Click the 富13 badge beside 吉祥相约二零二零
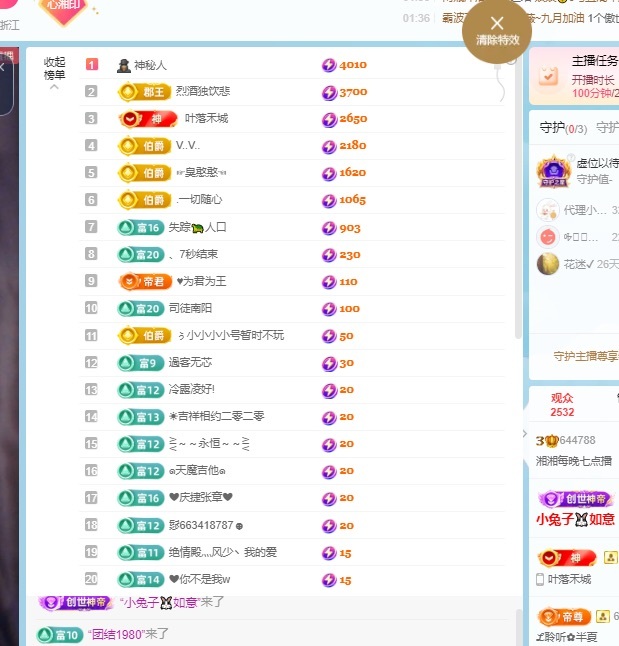The image size is (619, 646). 141,417
